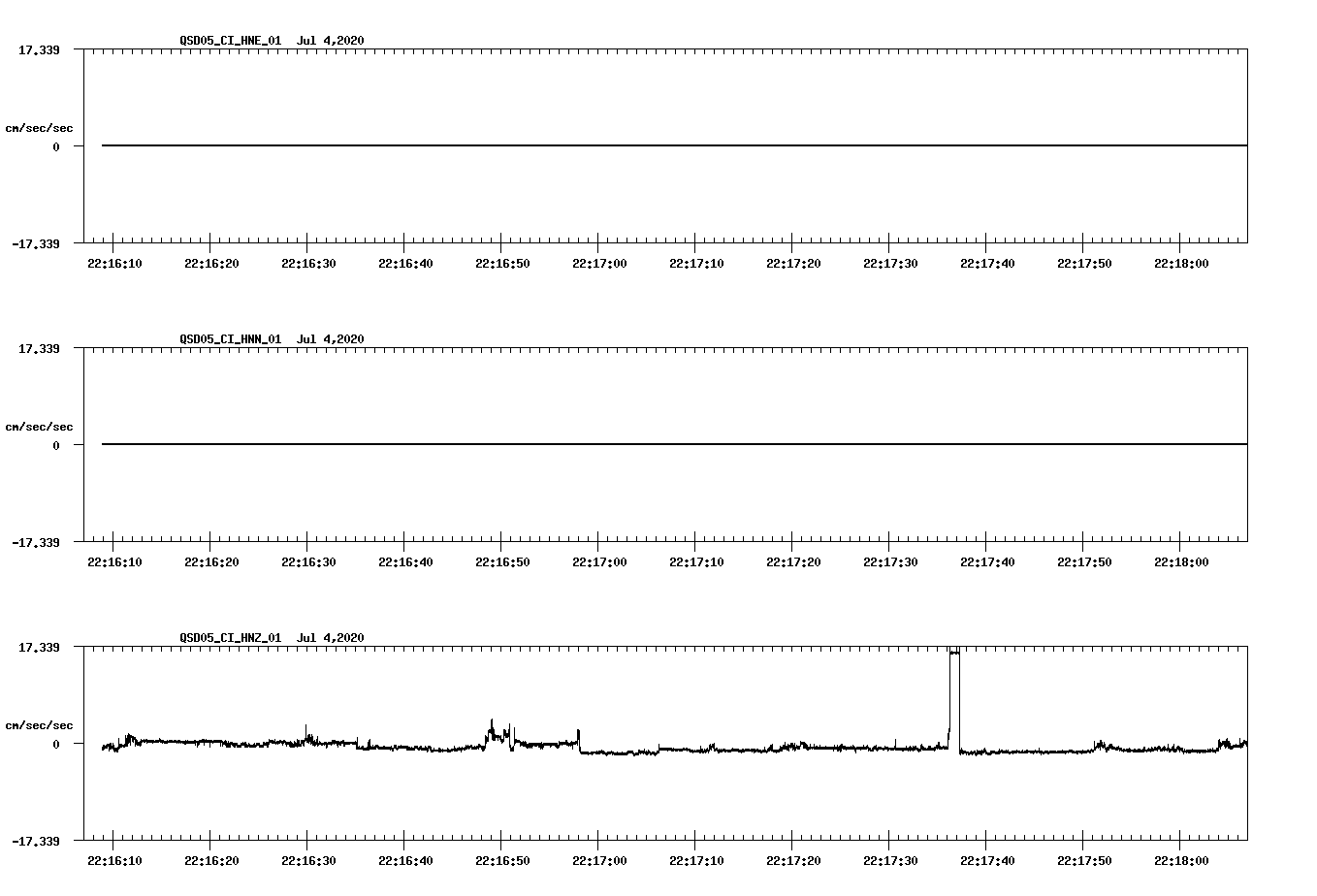Click the cm/sec/sec unit label on HNN plot
This screenshot has width=1317, height=896.
[x=39, y=427]
